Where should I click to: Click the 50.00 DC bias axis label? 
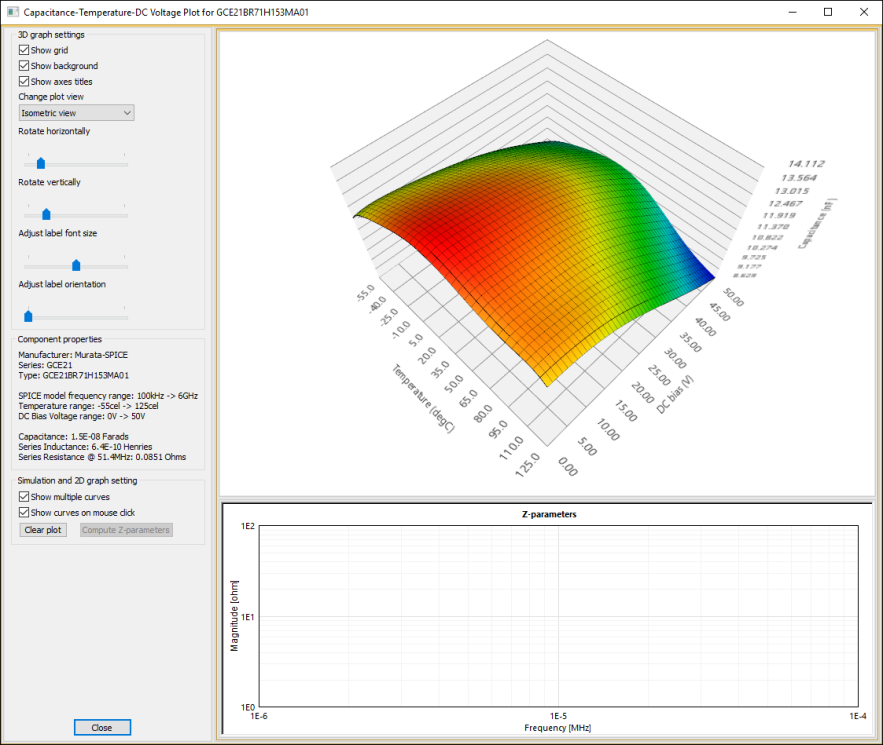(733, 297)
